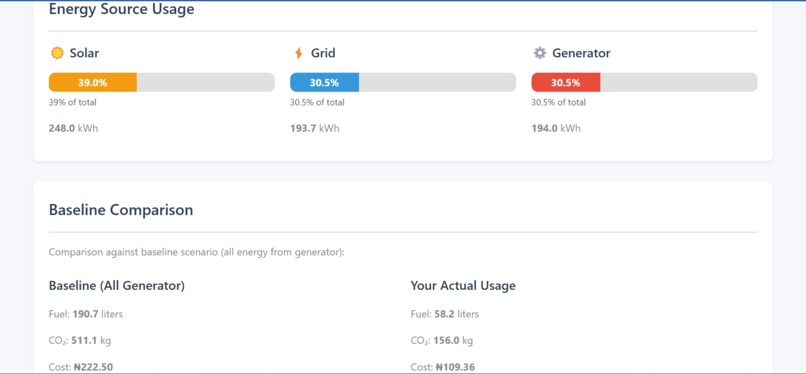Click the actual CO₂ 156.0 kg value
The width and height of the screenshot is (806, 374).
click(x=442, y=341)
